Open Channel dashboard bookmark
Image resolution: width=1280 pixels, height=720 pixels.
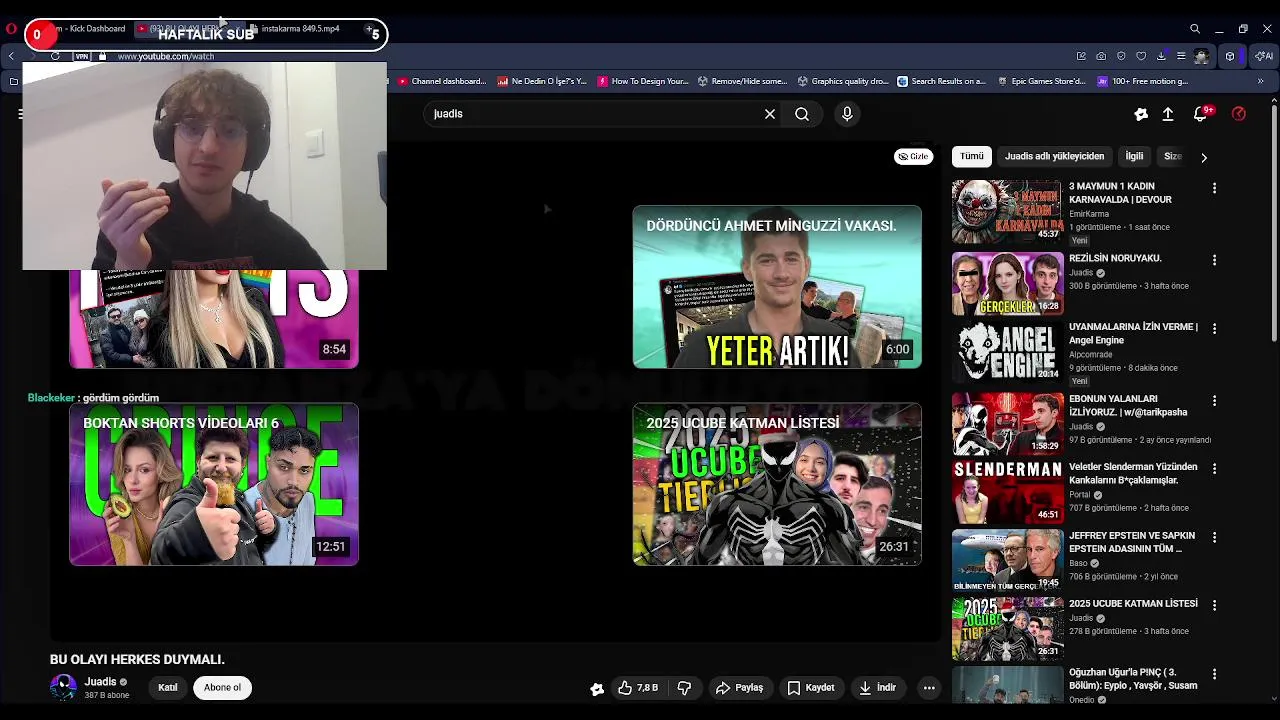441,81
